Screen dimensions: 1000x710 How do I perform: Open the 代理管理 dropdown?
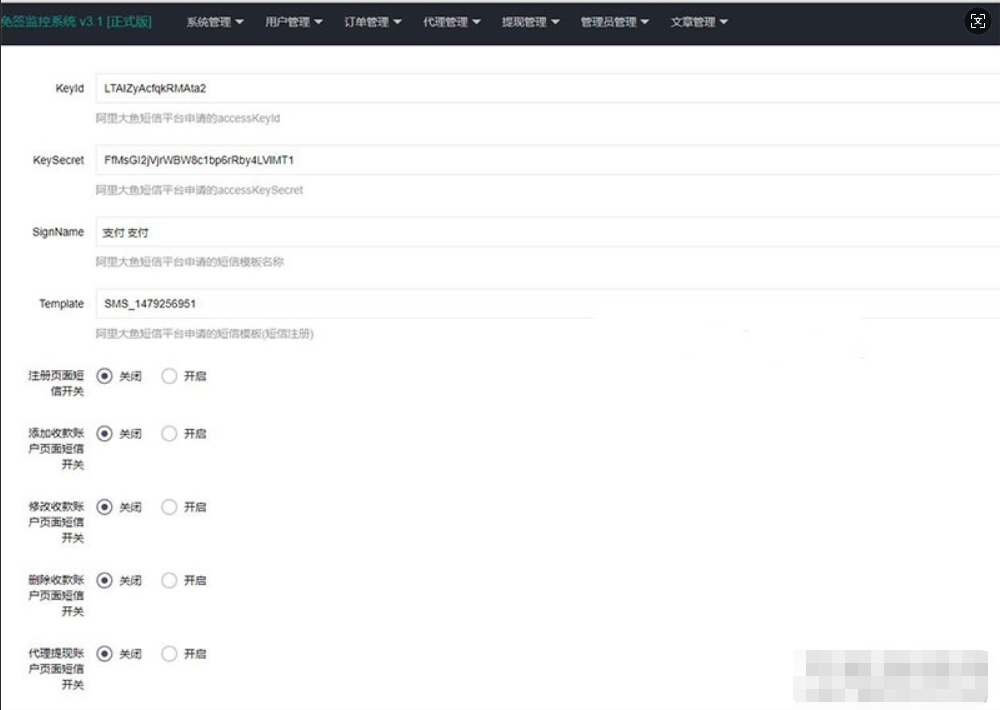(x=451, y=20)
